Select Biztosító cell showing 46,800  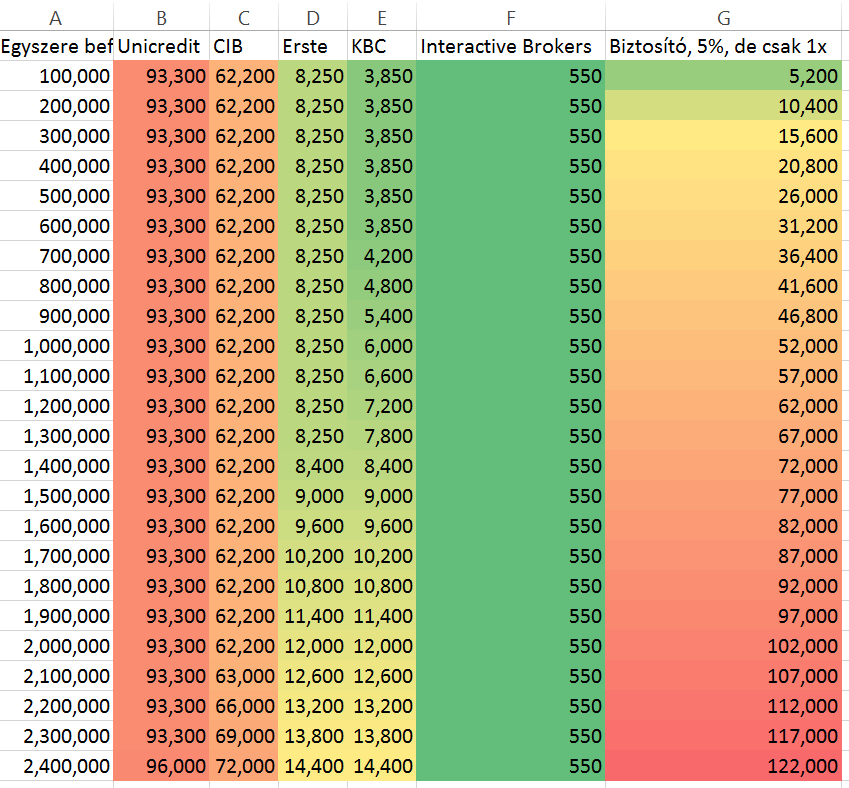723,316
